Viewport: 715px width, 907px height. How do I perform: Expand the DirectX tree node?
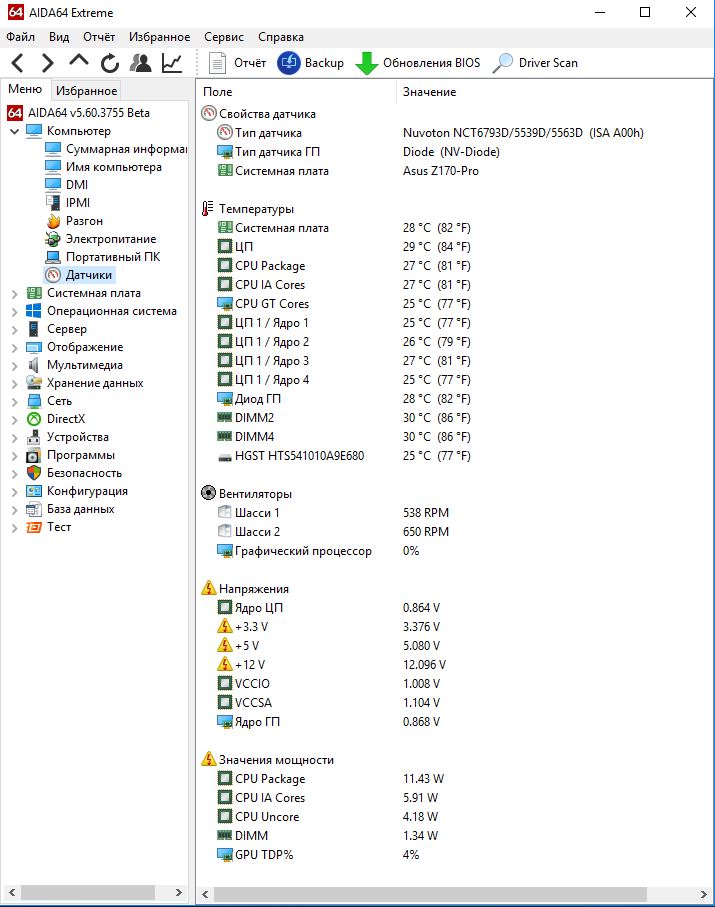(15, 419)
